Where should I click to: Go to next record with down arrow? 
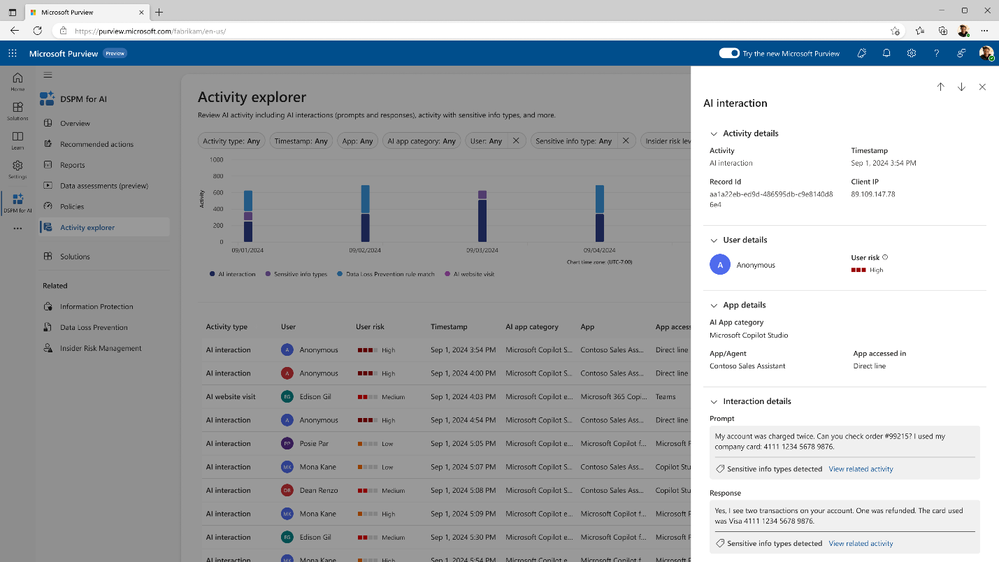pyautogui.click(x=961, y=87)
